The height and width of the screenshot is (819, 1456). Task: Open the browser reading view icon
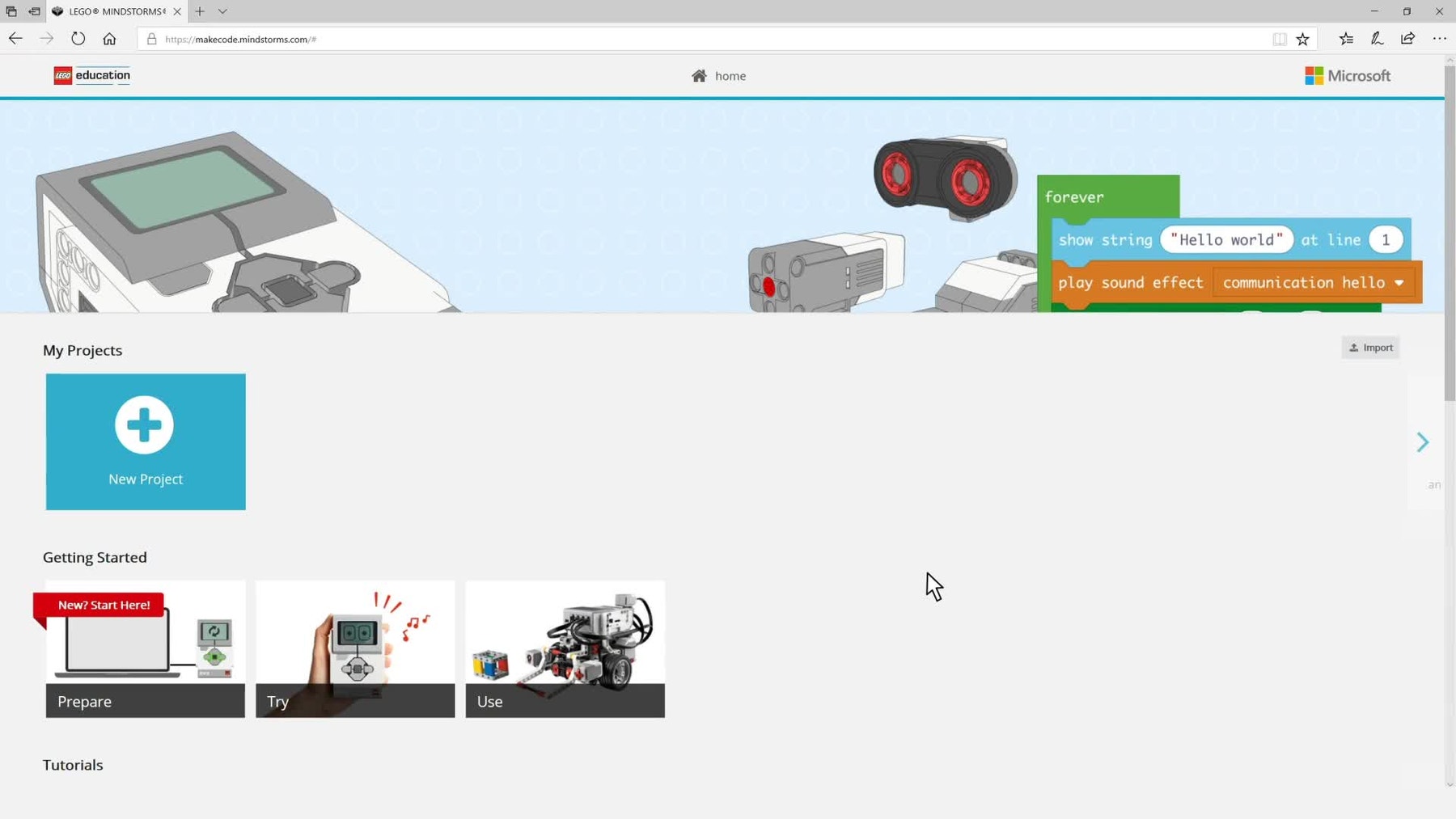1279,39
